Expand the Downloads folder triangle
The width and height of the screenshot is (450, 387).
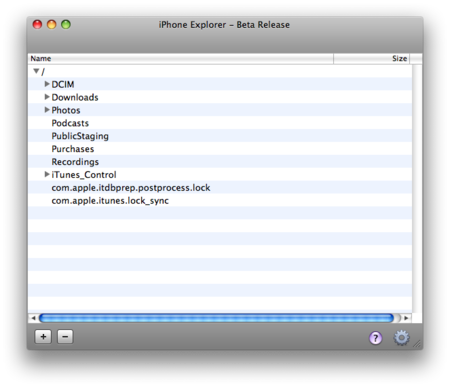point(47,97)
